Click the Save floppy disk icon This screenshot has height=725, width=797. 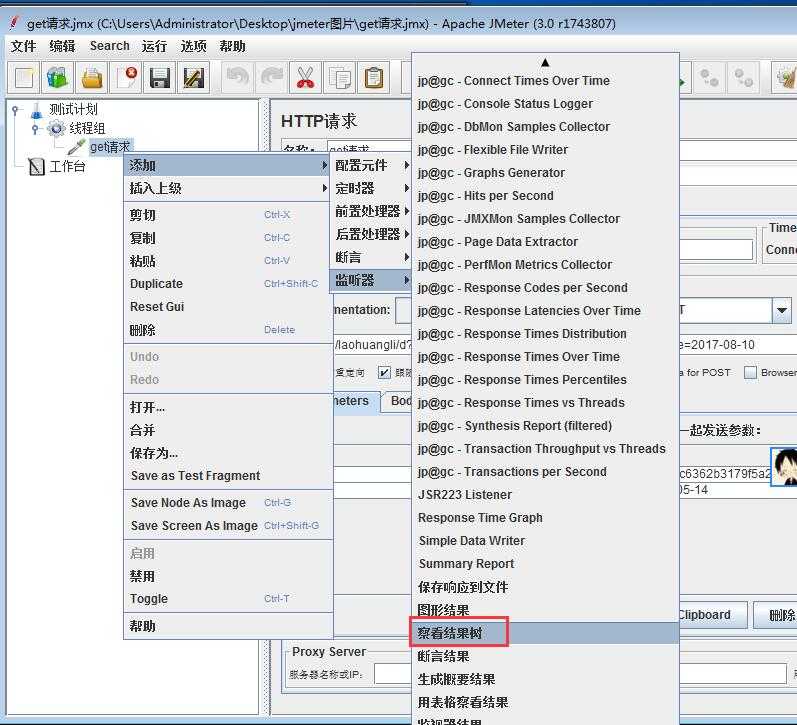click(160, 78)
